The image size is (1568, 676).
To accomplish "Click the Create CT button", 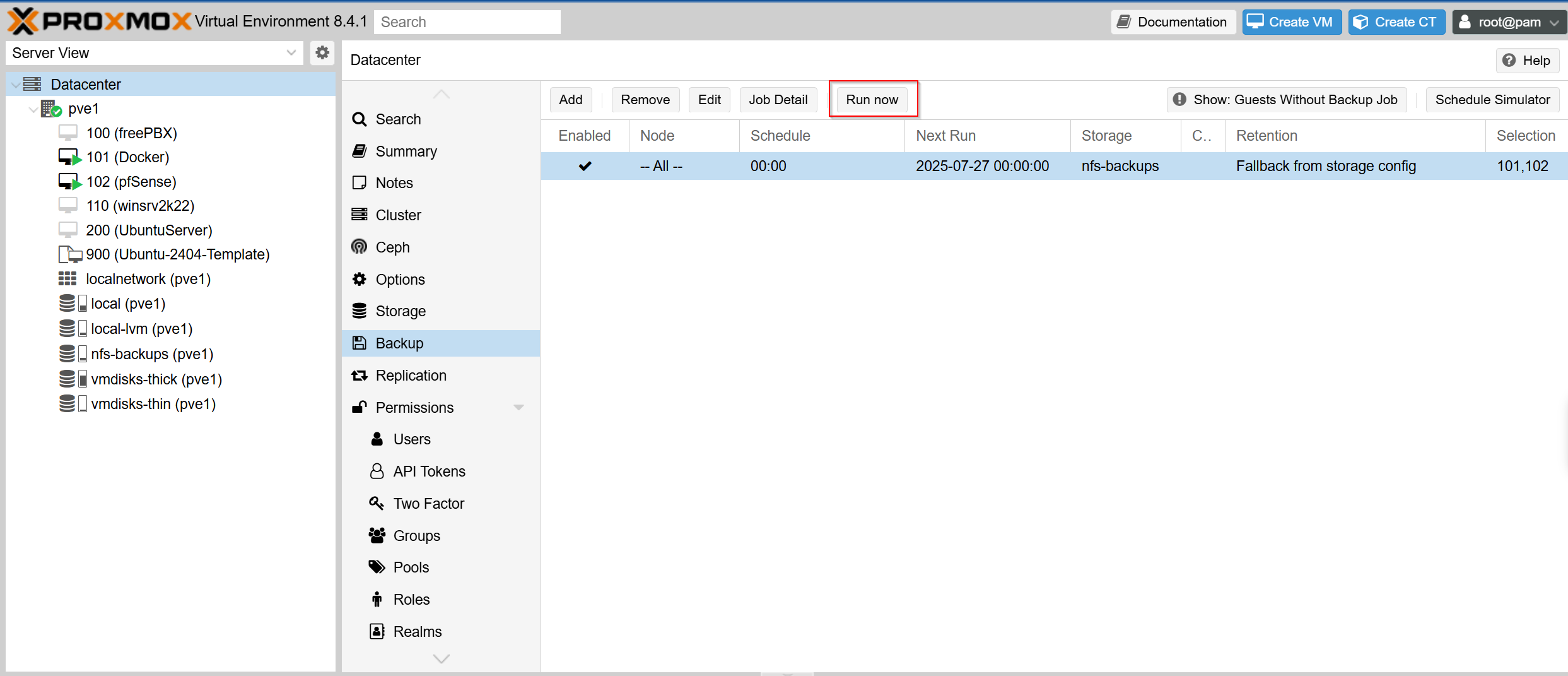I will pos(1396,22).
